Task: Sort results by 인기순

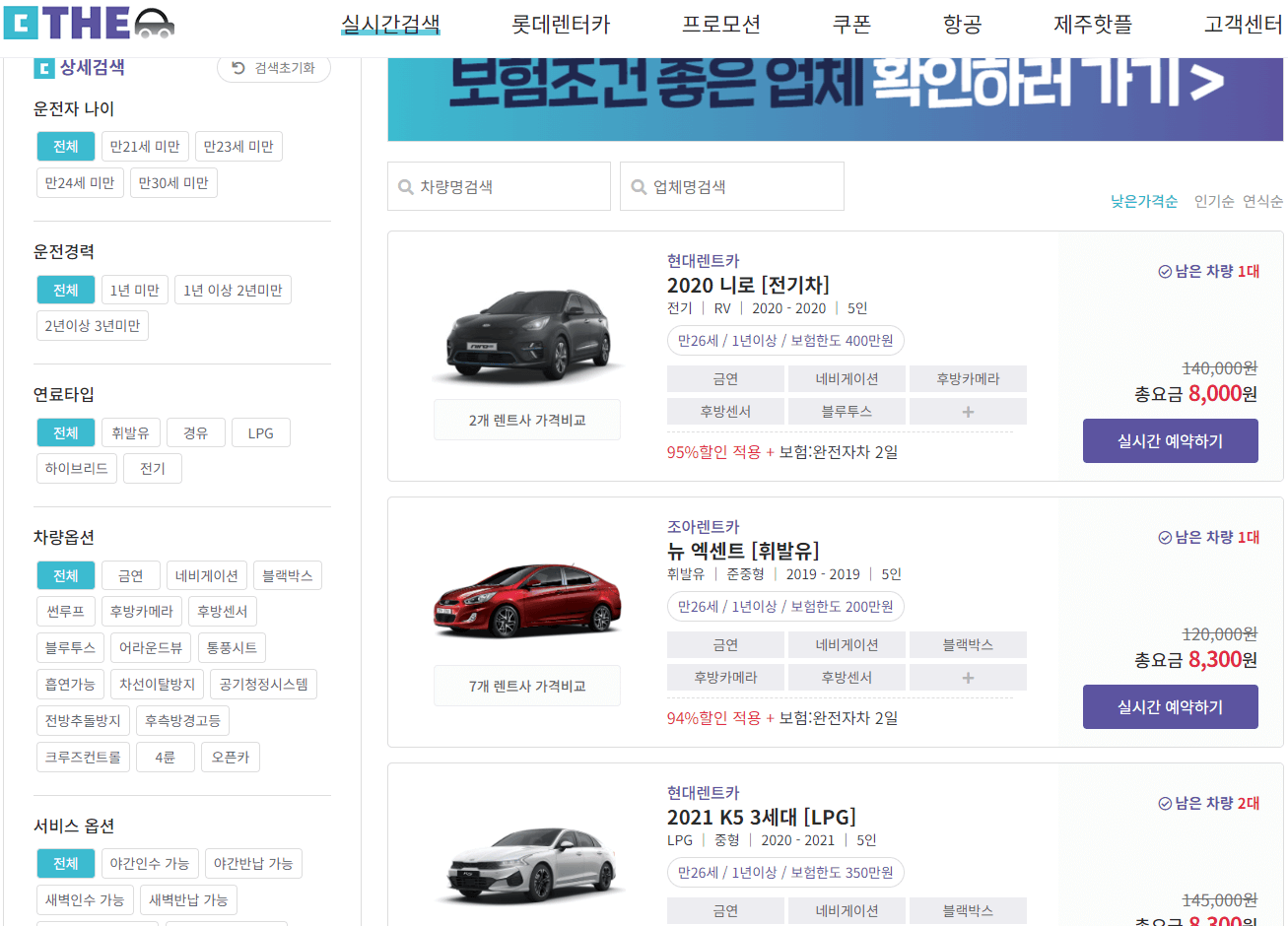Action: pos(1214,201)
